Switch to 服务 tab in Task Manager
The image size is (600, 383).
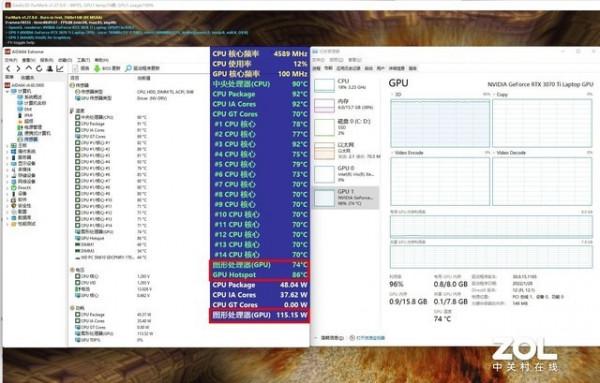coord(413,68)
